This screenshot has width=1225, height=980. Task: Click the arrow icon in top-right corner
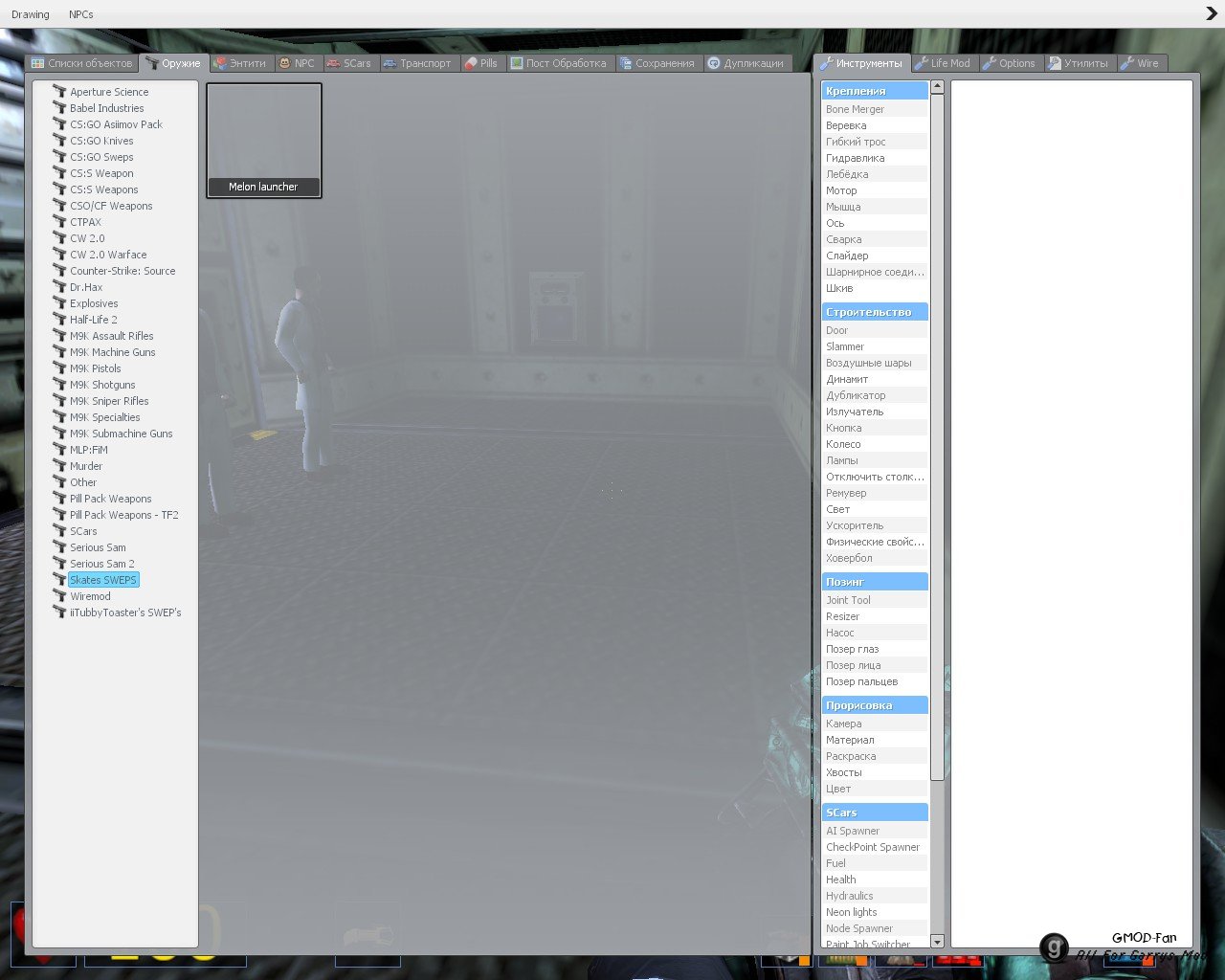1212,13
